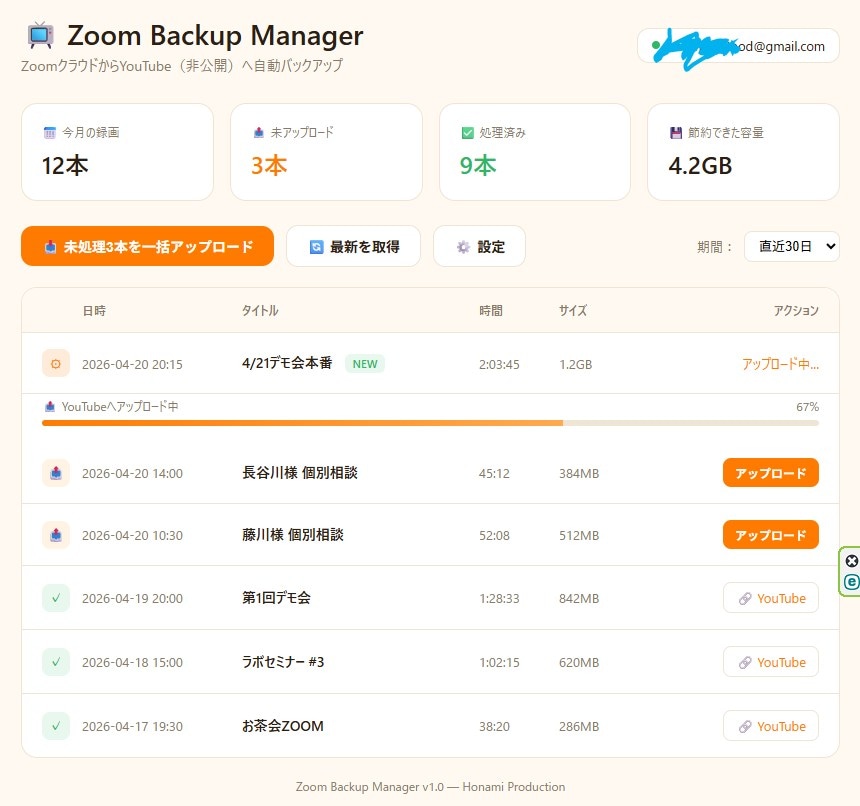The width and height of the screenshot is (860, 806).
Task: Select the 藤川様 個別相談 title
Action: coord(292,535)
